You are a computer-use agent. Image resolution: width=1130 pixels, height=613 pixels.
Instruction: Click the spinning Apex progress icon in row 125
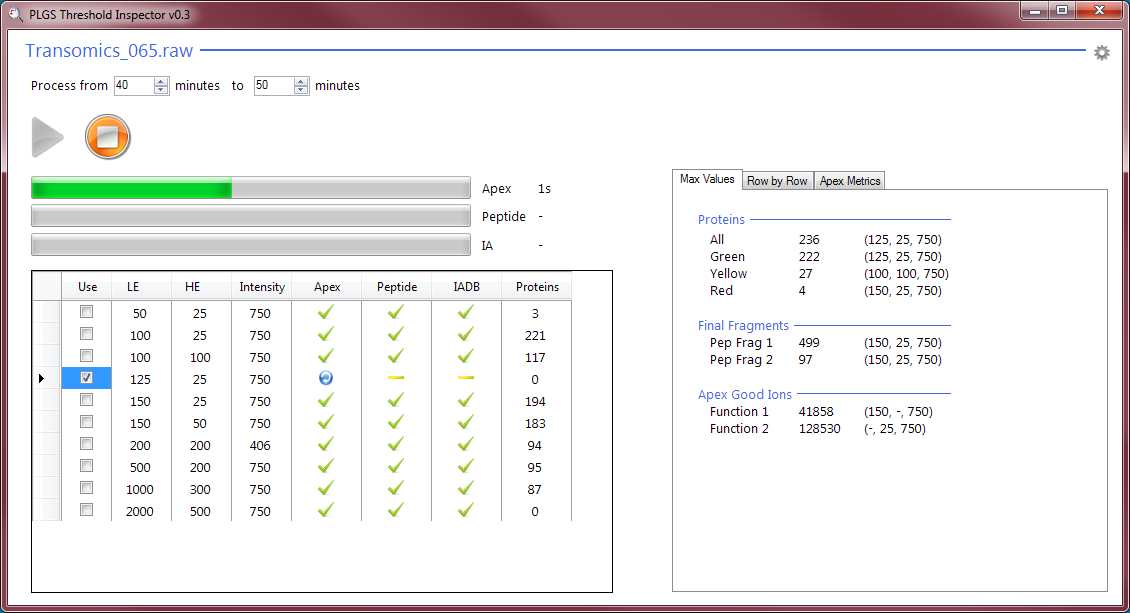point(325,378)
